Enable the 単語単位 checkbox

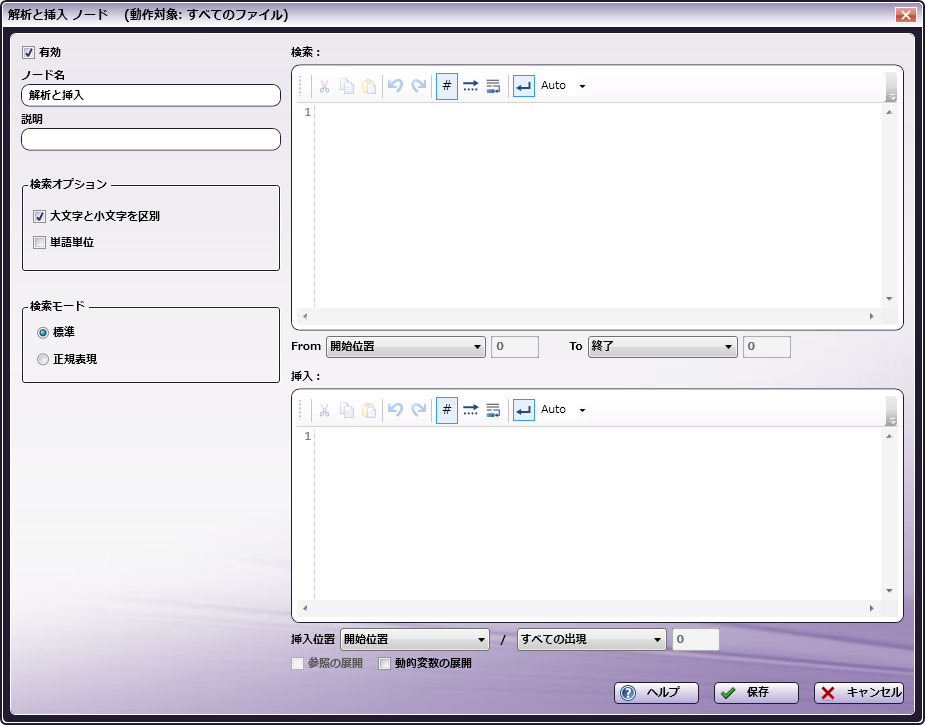pos(40,242)
